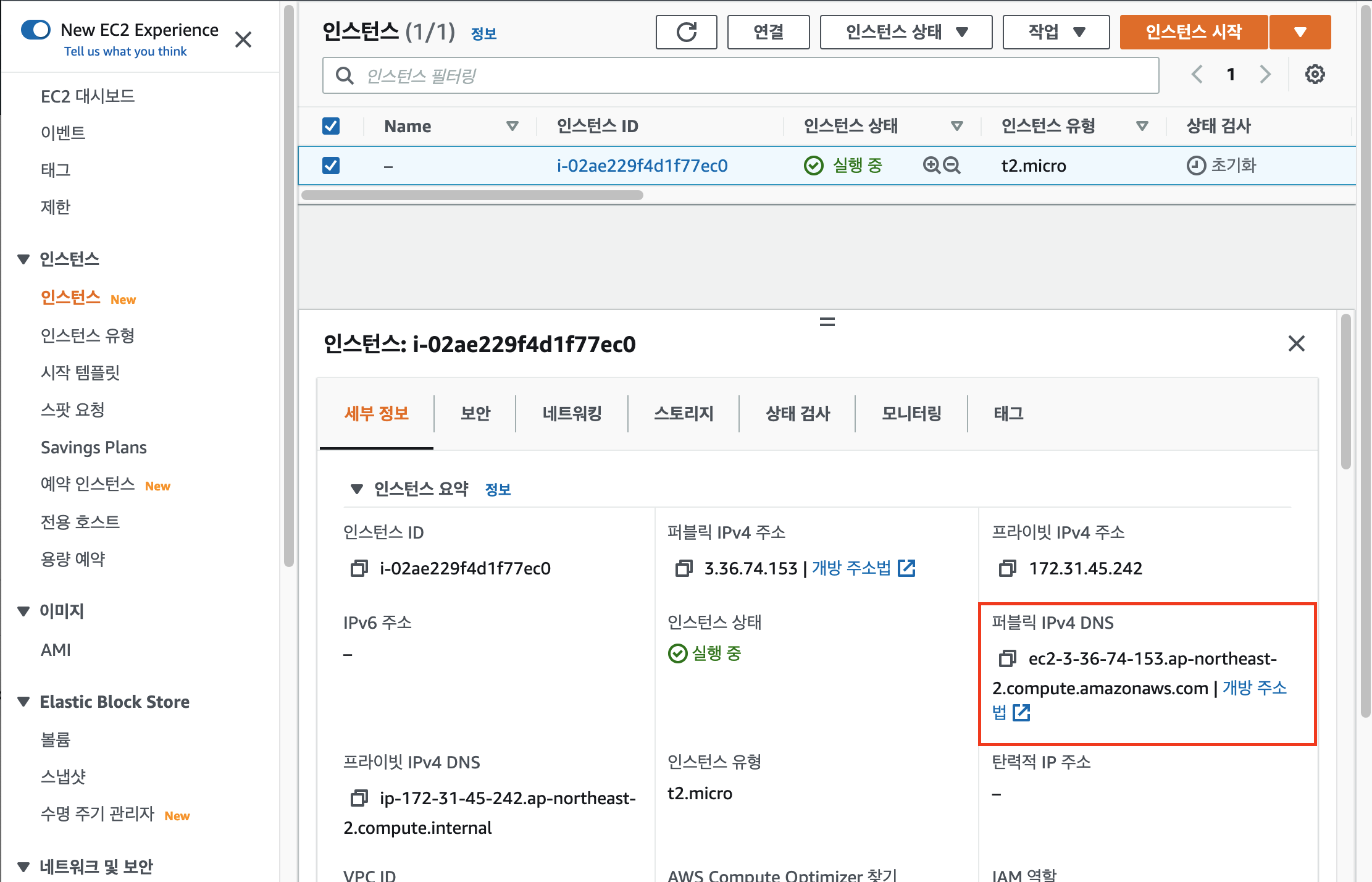The image size is (1372, 882).
Task: Switch to the 보안 tab
Action: coord(475,413)
